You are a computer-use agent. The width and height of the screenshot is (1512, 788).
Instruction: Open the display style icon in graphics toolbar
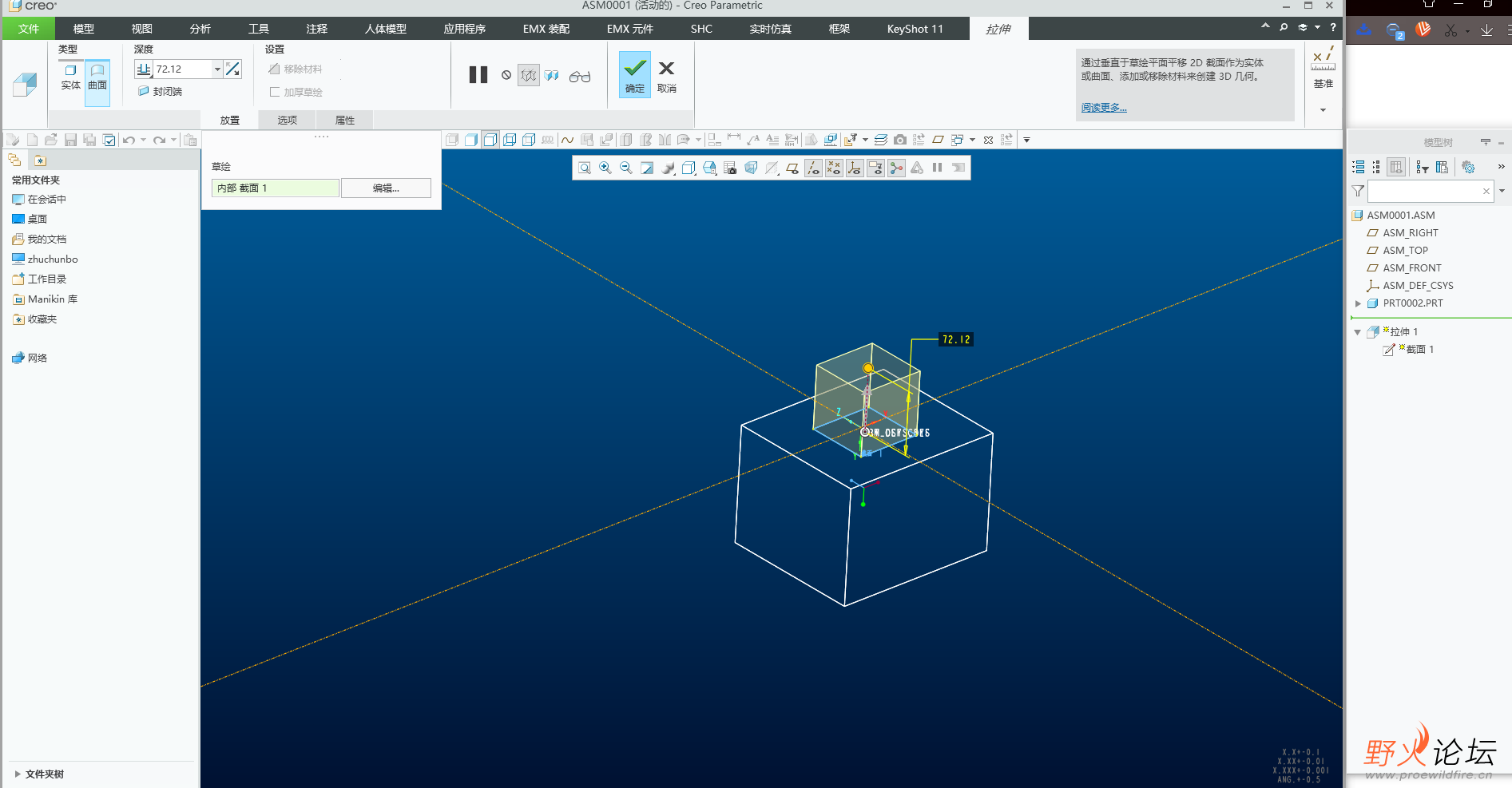(689, 168)
